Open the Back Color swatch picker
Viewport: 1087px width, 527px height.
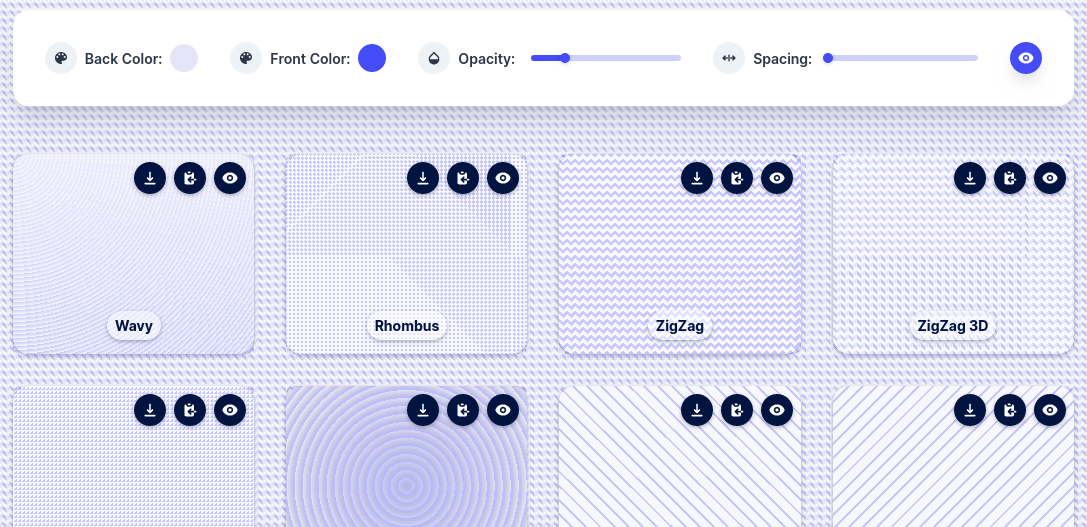tap(184, 58)
